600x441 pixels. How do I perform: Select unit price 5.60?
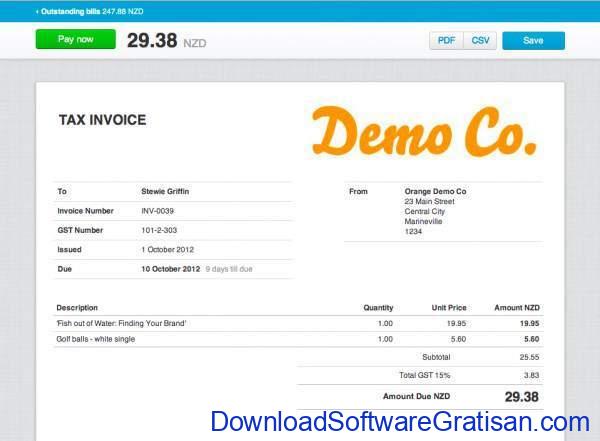click(x=458, y=339)
